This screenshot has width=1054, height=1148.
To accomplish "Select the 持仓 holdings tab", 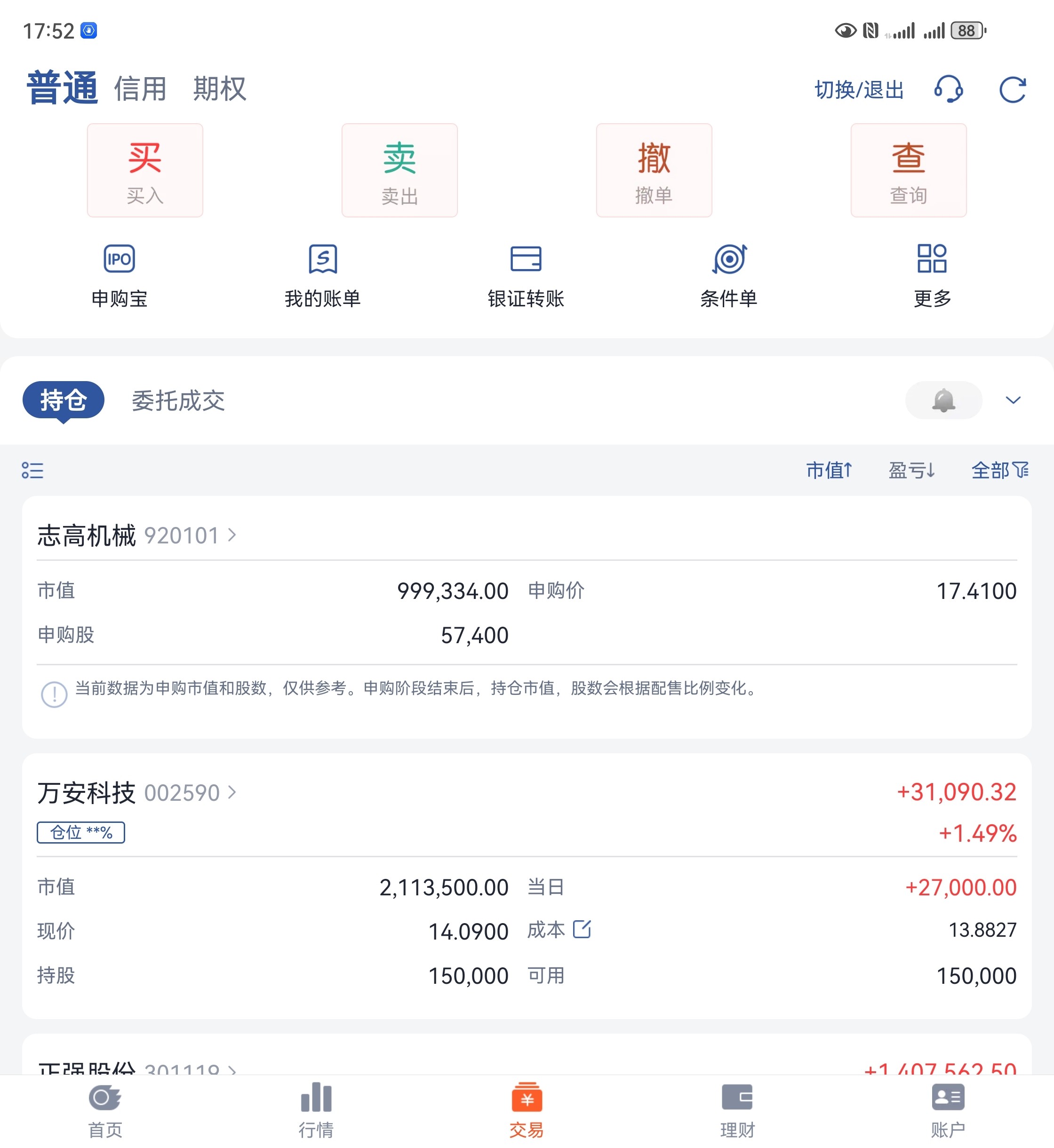I will click(x=64, y=400).
